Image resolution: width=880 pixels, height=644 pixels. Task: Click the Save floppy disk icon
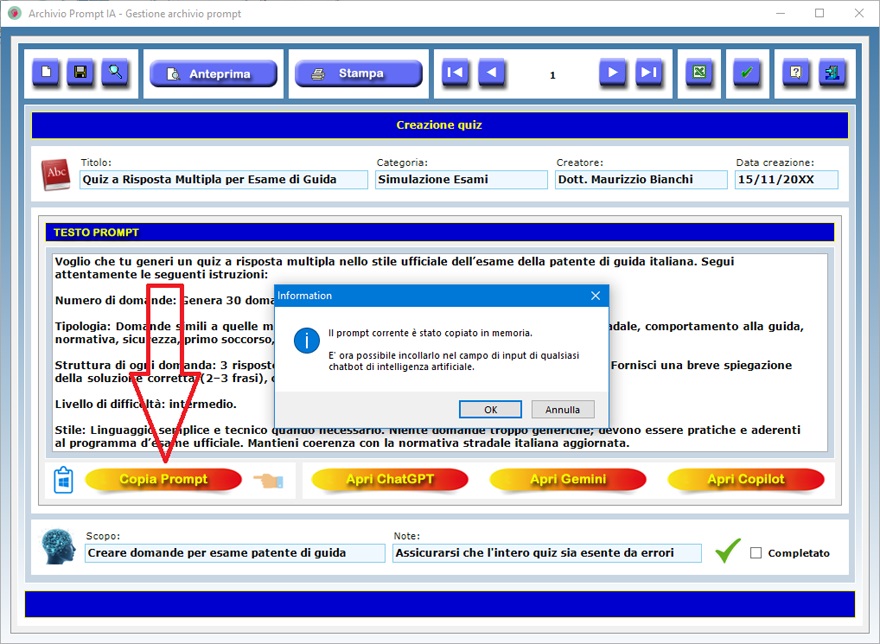point(80,72)
